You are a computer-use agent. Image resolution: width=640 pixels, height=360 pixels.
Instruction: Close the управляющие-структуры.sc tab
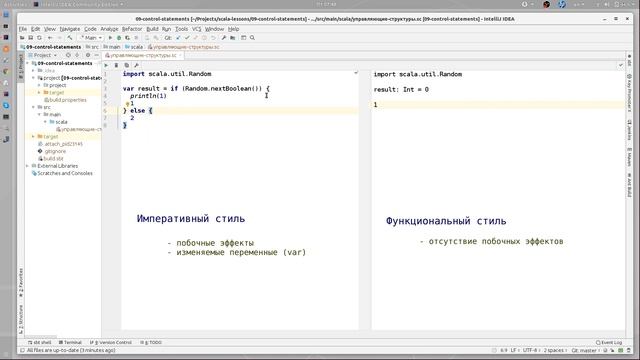point(180,55)
